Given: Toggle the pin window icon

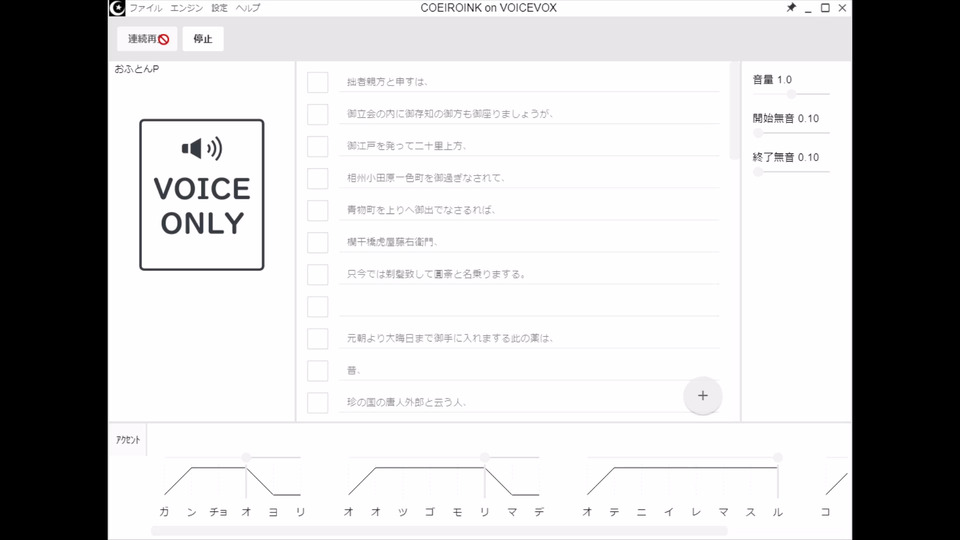Looking at the screenshot, I should click(791, 8).
